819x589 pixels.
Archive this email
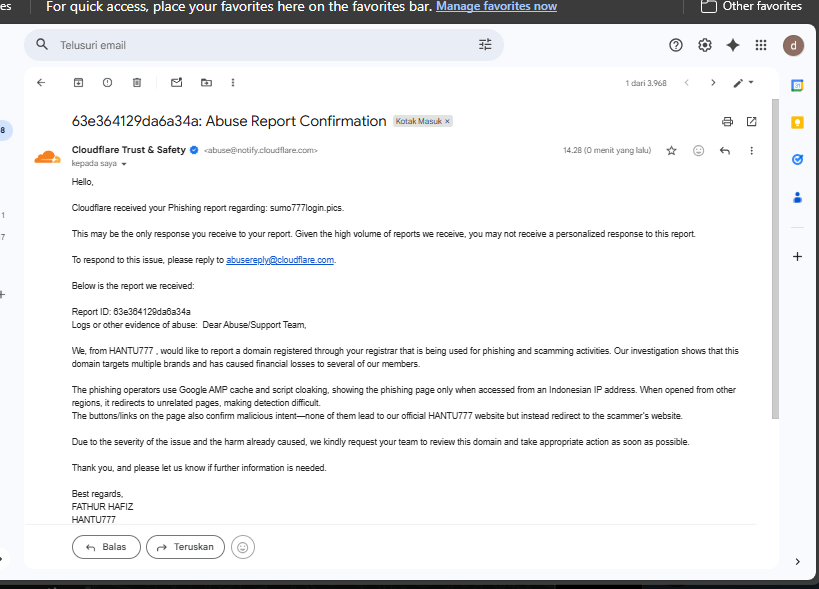[78, 83]
